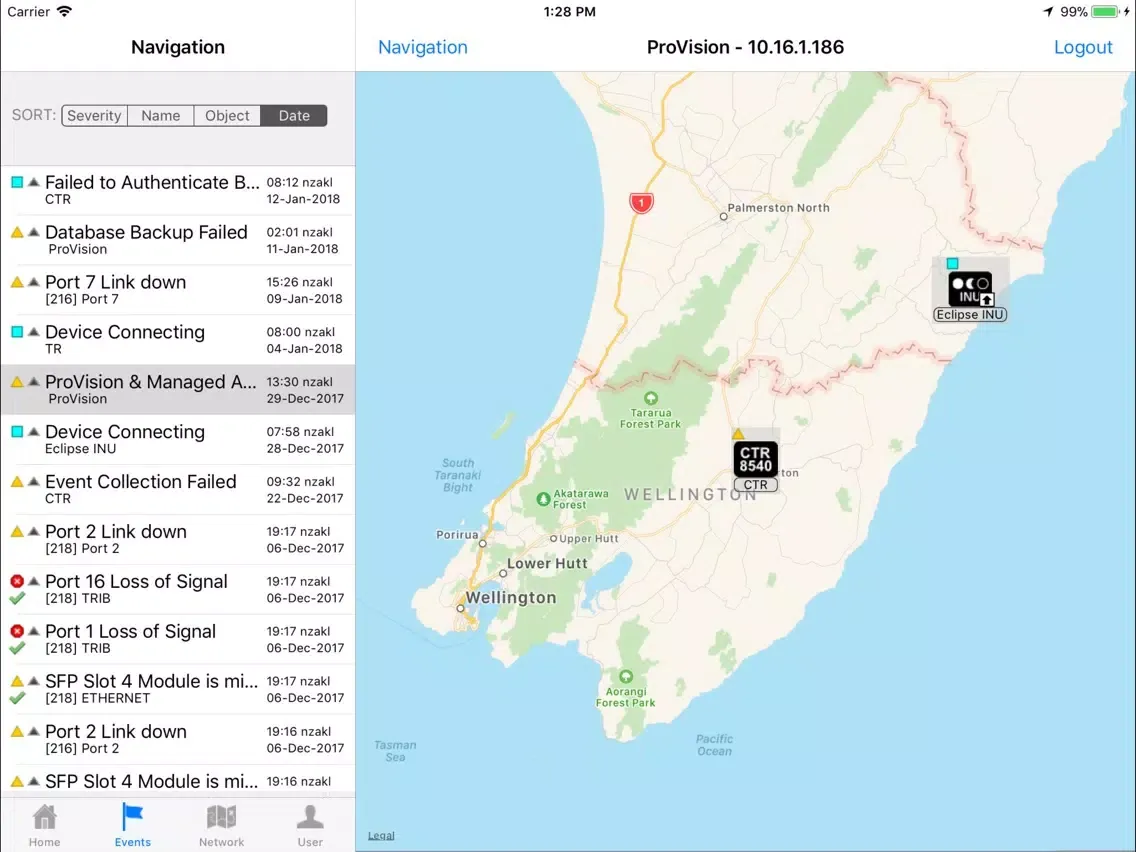Switch to the Events tab
Image resolution: width=1136 pixels, height=852 pixels.
(x=133, y=825)
